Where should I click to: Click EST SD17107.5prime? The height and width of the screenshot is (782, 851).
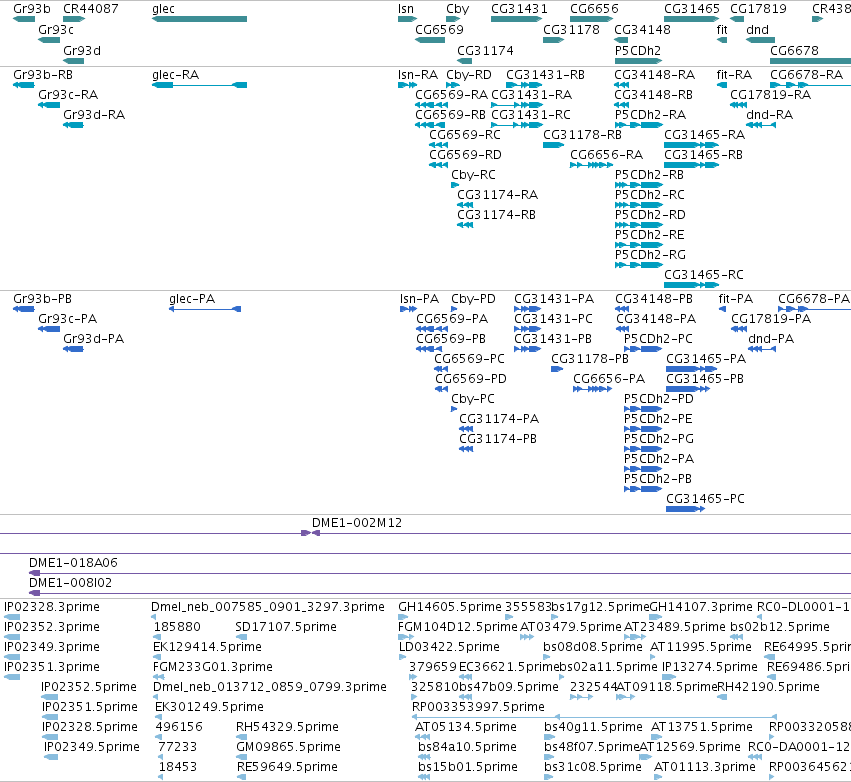tap(285, 627)
